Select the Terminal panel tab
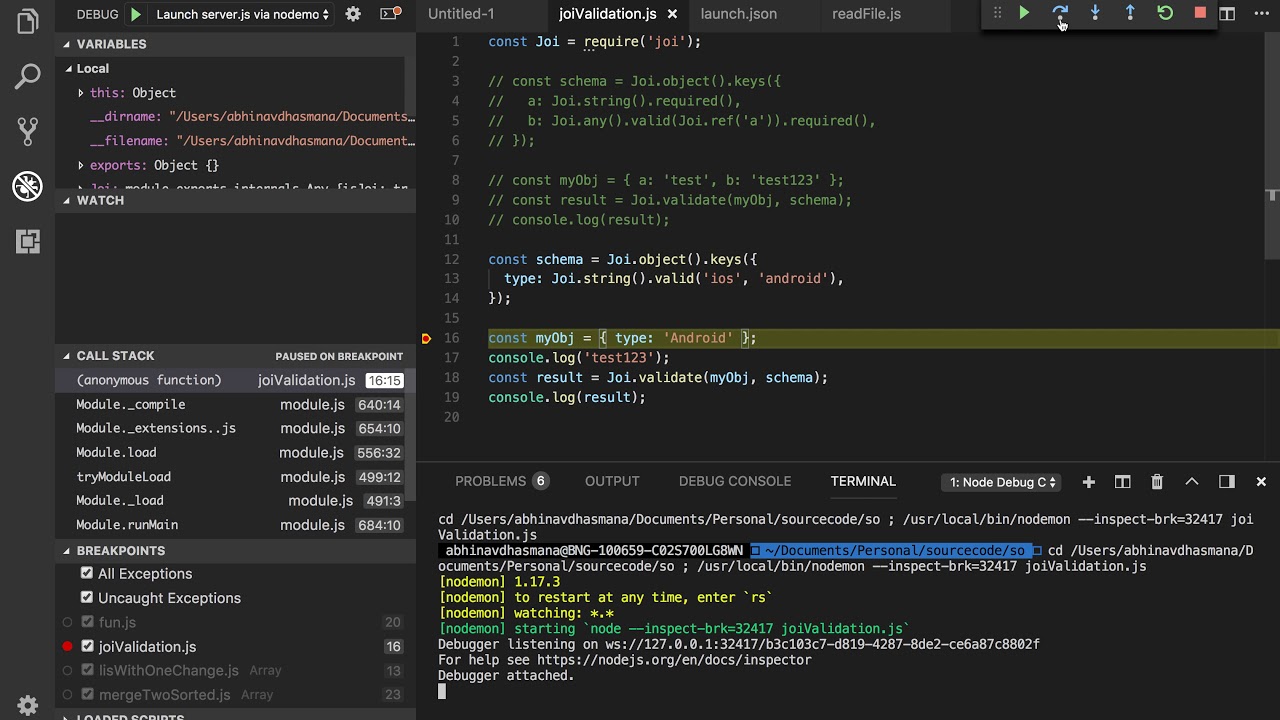The image size is (1280, 720). click(863, 481)
